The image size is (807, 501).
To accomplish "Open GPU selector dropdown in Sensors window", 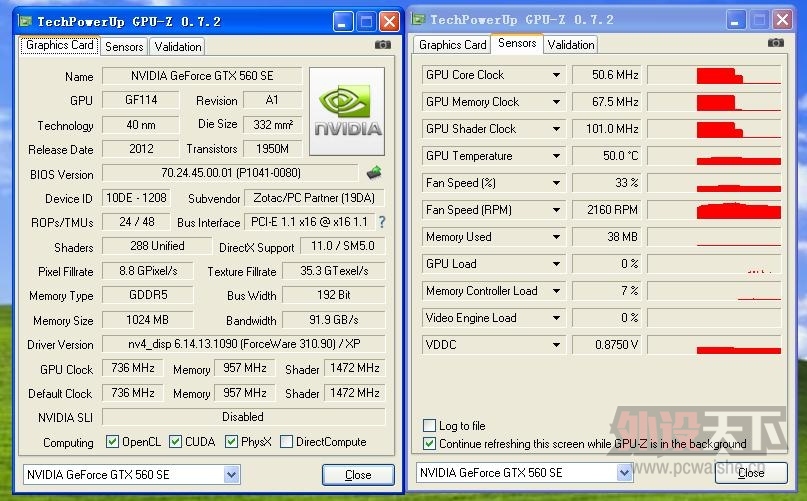I will coord(625,472).
